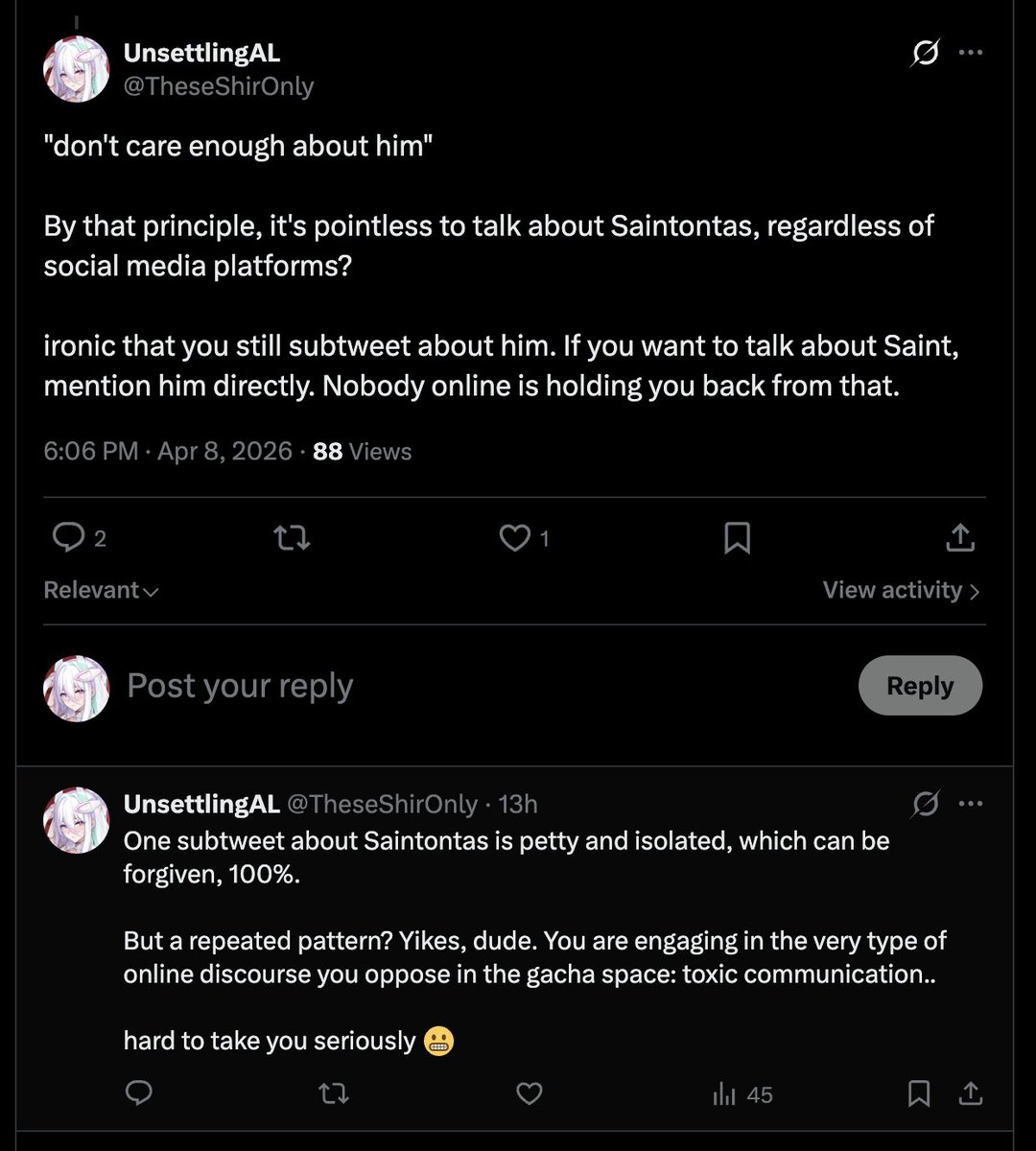Open View activity link
The image size is (1036, 1151).
point(901,590)
